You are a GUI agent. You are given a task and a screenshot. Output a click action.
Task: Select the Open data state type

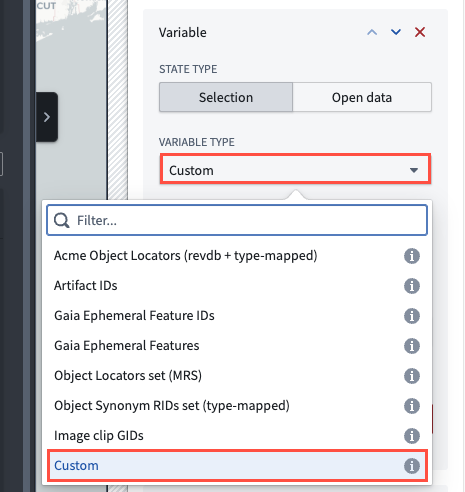click(x=362, y=97)
